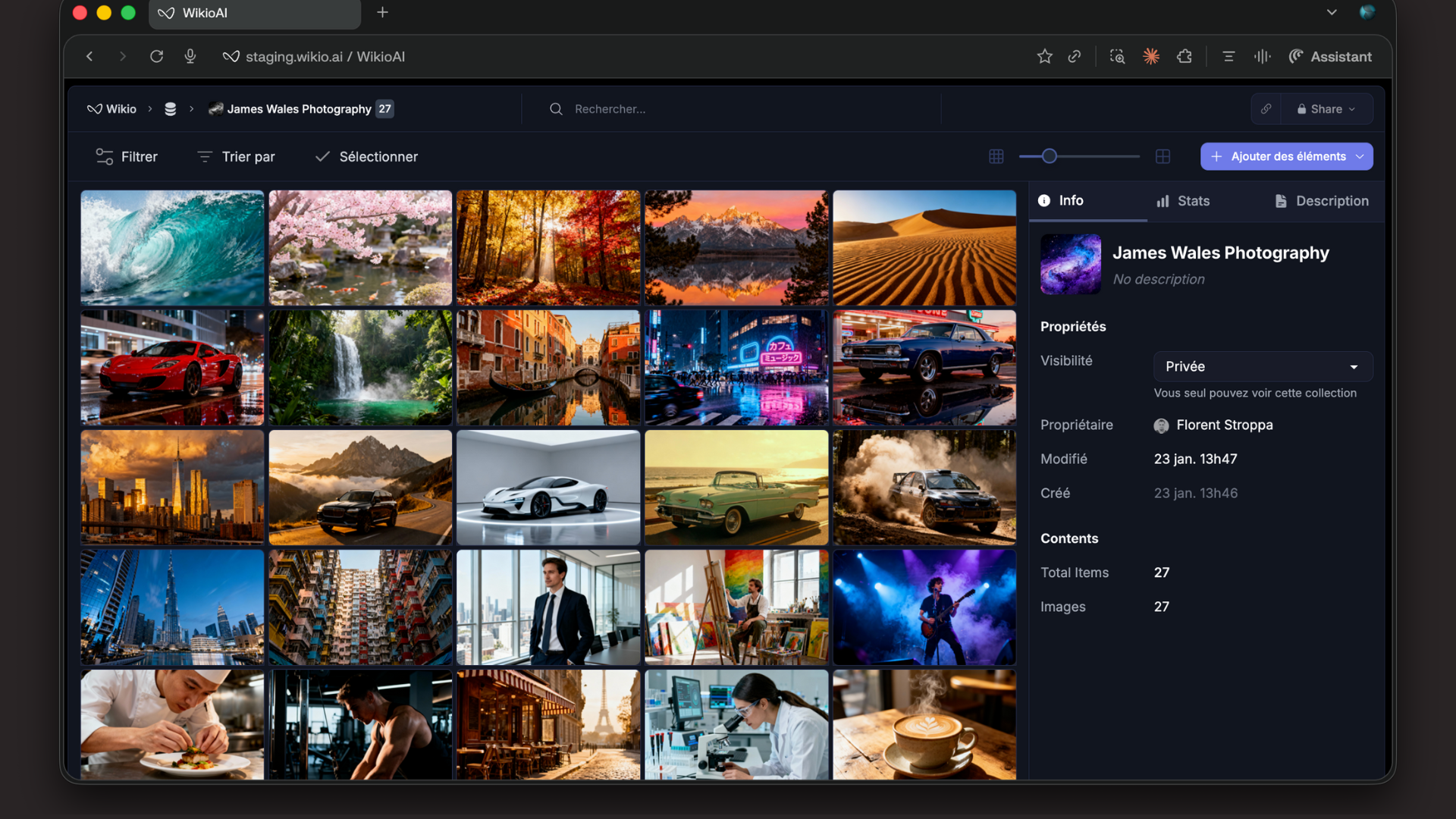Activate the visual search lens icon

click(1117, 56)
